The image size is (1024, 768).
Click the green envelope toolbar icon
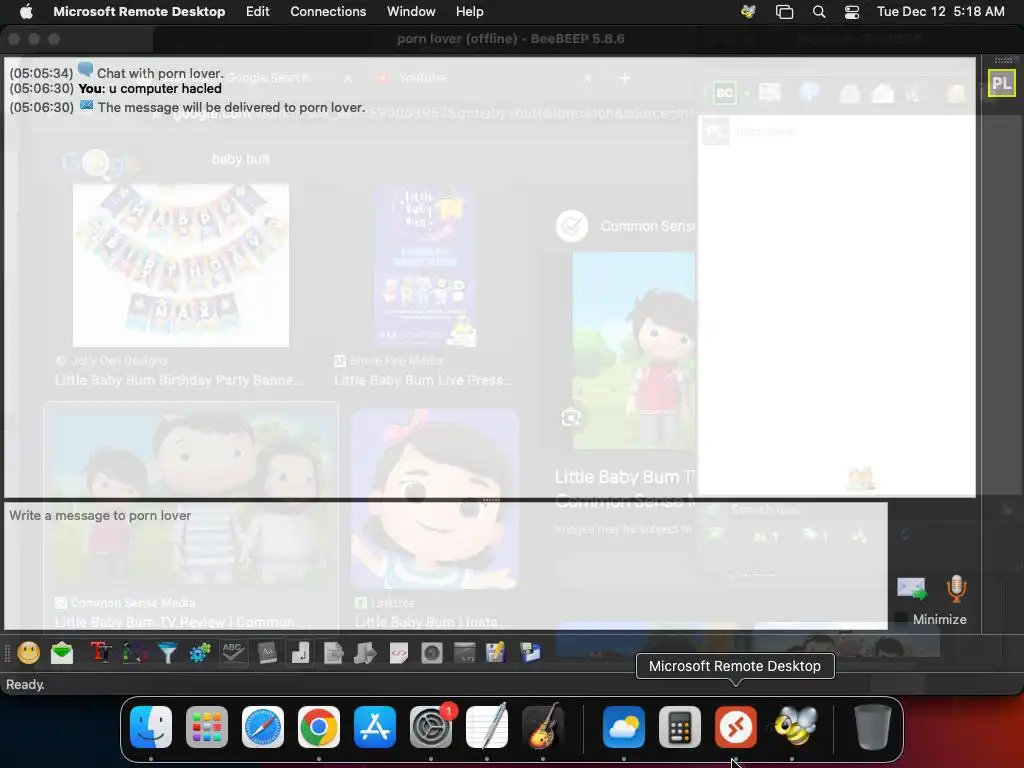coord(62,652)
